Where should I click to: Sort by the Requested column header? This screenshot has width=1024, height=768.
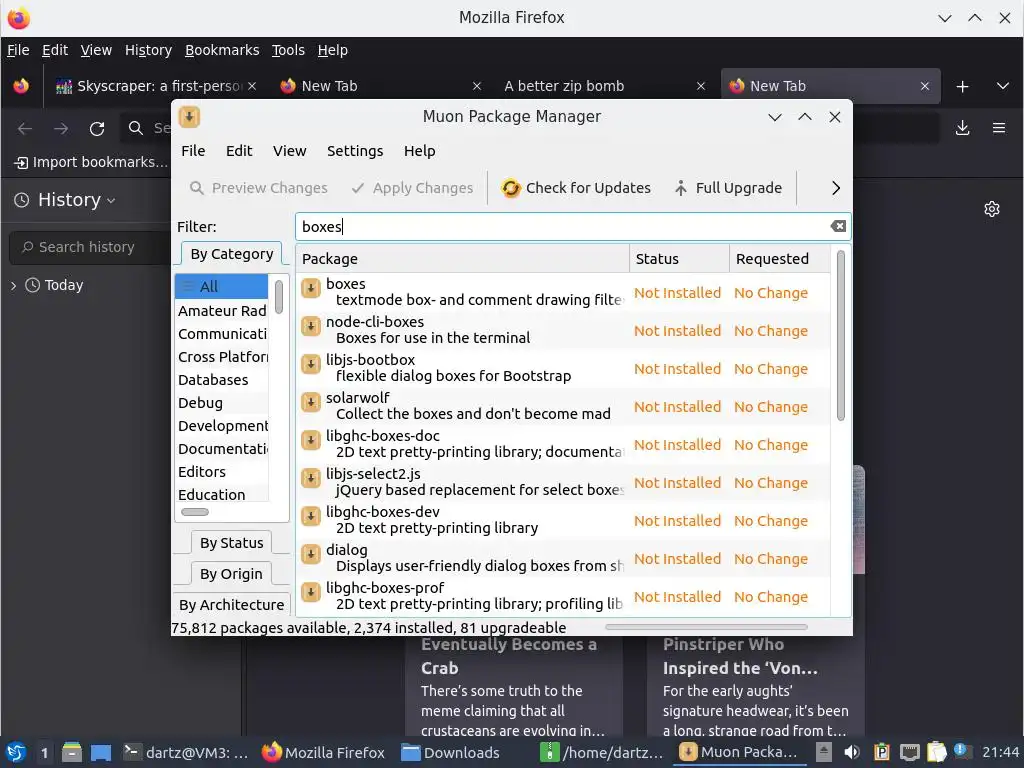780,259
